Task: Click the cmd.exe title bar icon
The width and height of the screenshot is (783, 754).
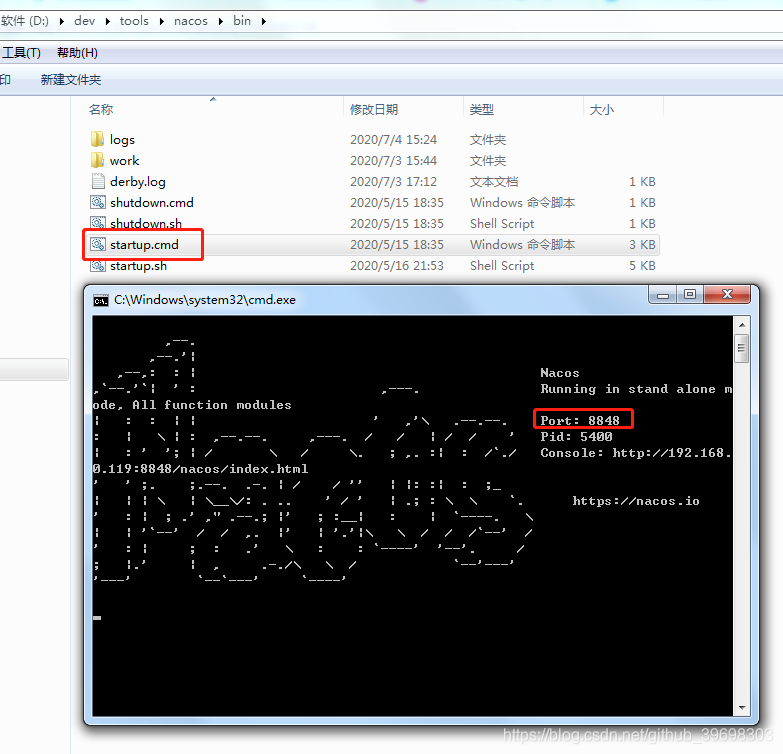Action: coord(101,300)
